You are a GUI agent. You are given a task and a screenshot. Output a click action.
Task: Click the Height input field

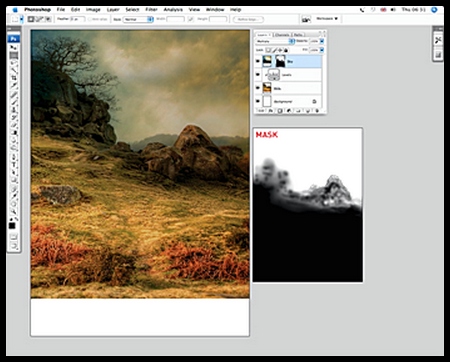218,19
